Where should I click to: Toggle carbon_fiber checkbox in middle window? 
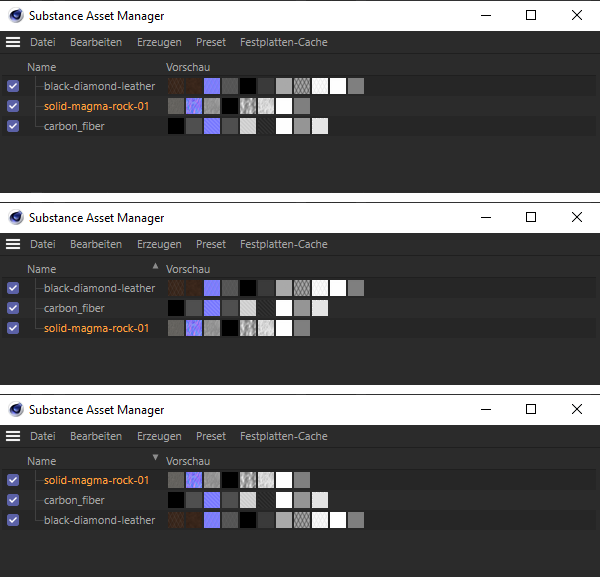coord(13,308)
